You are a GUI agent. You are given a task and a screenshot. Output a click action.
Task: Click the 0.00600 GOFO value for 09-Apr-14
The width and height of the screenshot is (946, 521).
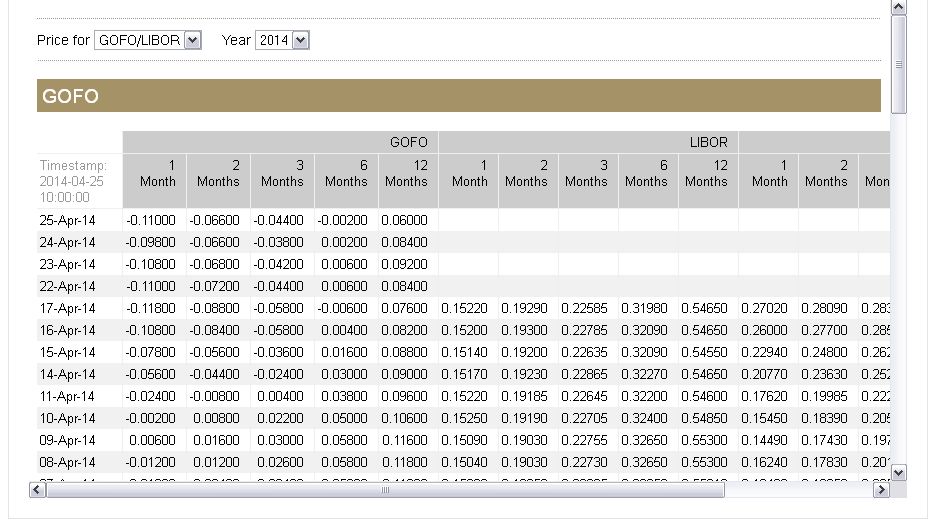(152, 440)
